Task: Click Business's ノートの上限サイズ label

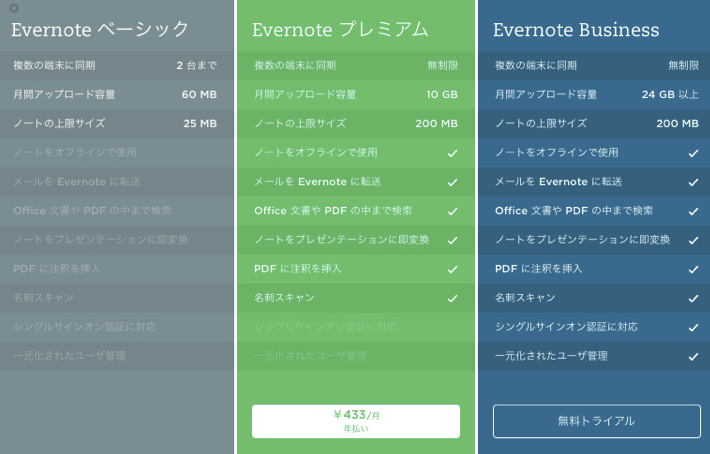Action: coord(541,124)
